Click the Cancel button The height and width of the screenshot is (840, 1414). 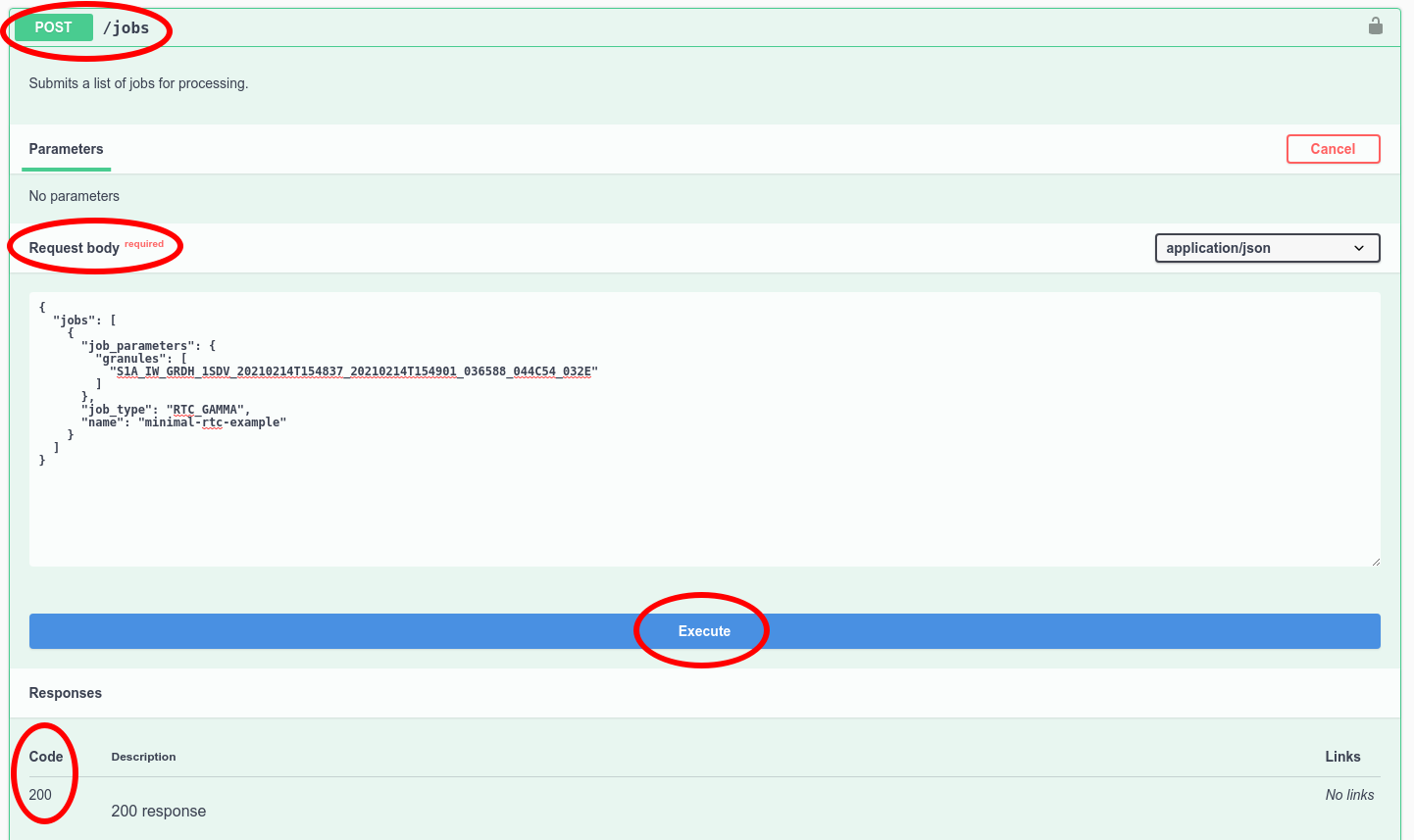pos(1333,149)
